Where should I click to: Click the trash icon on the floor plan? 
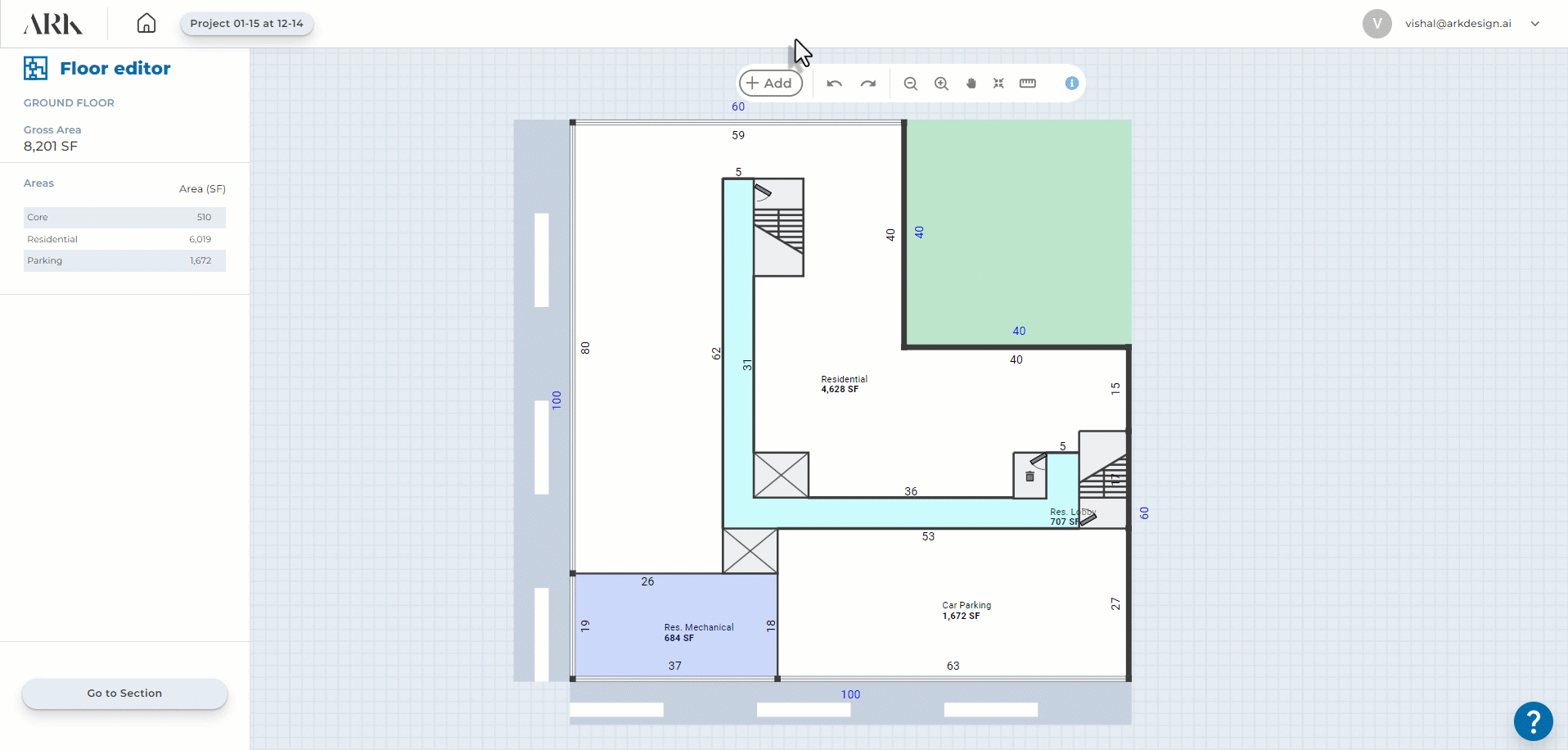[1030, 477]
